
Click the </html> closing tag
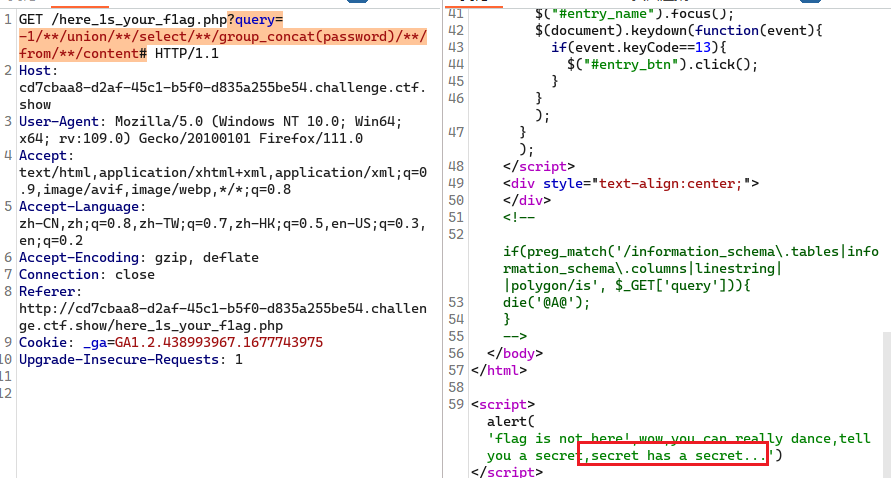[499, 371]
